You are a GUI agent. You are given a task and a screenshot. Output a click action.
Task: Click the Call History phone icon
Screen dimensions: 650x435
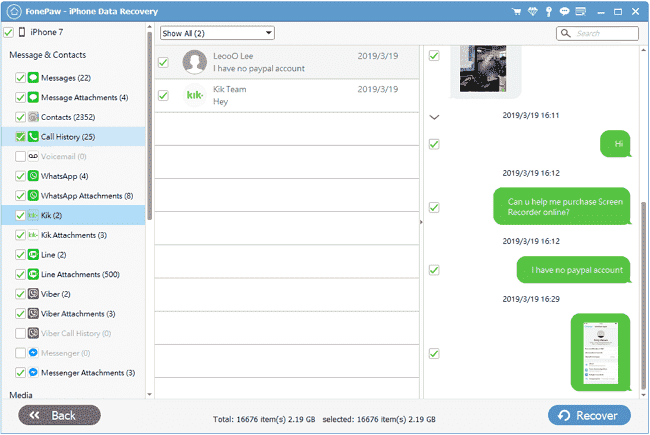coord(33,136)
